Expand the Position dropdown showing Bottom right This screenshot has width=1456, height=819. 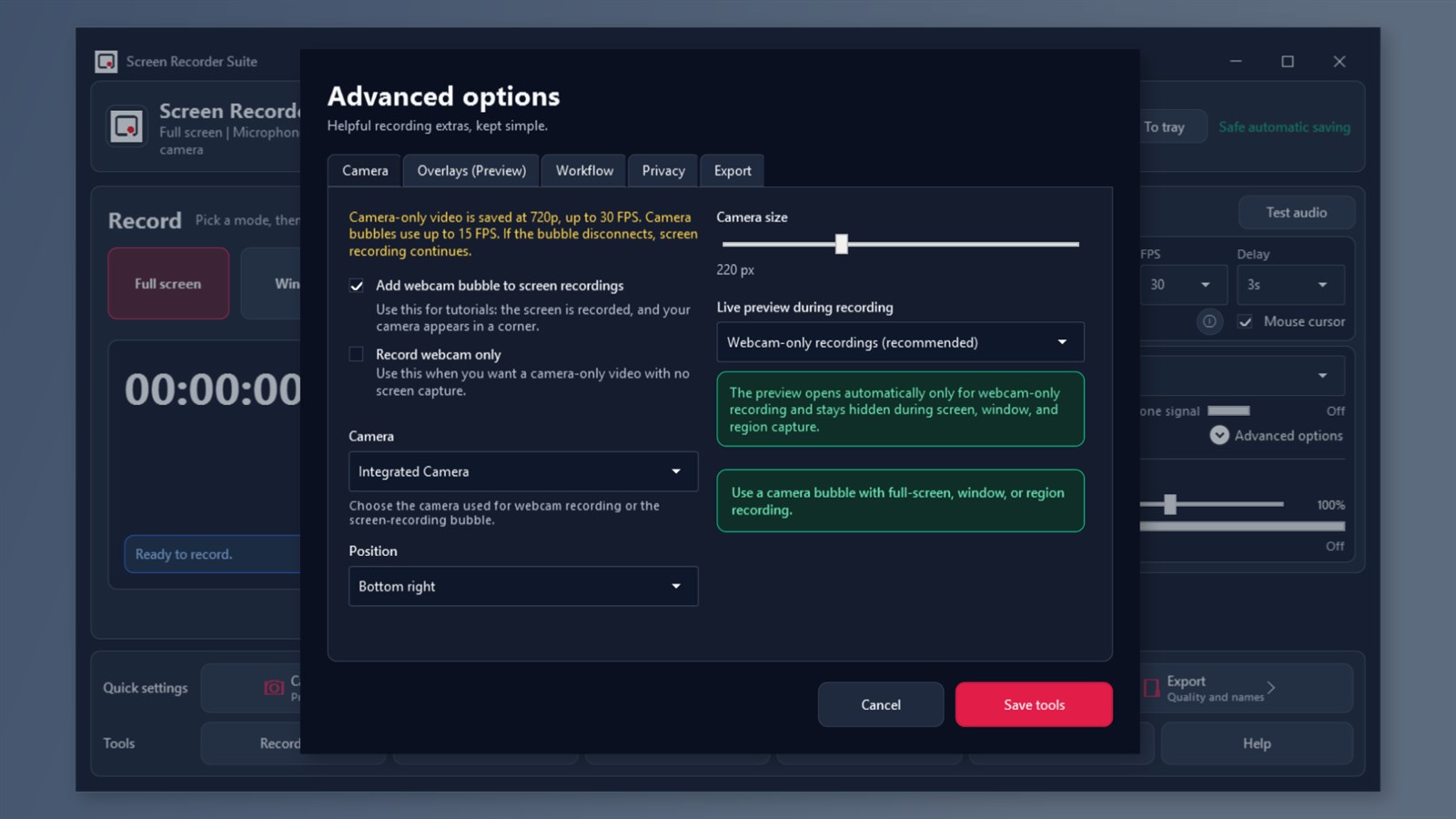523,586
